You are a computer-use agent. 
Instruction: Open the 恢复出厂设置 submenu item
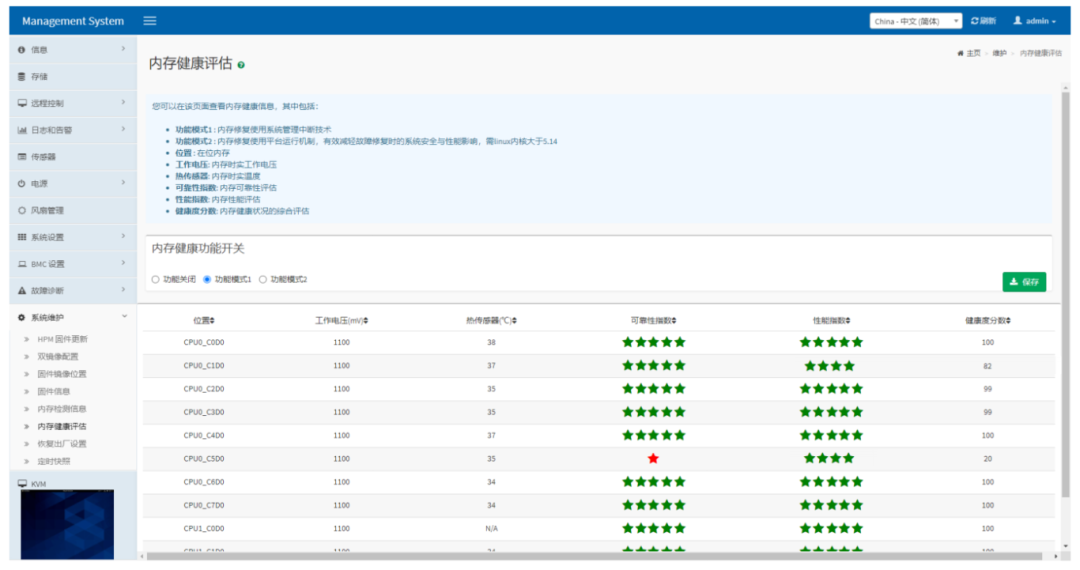[62, 444]
